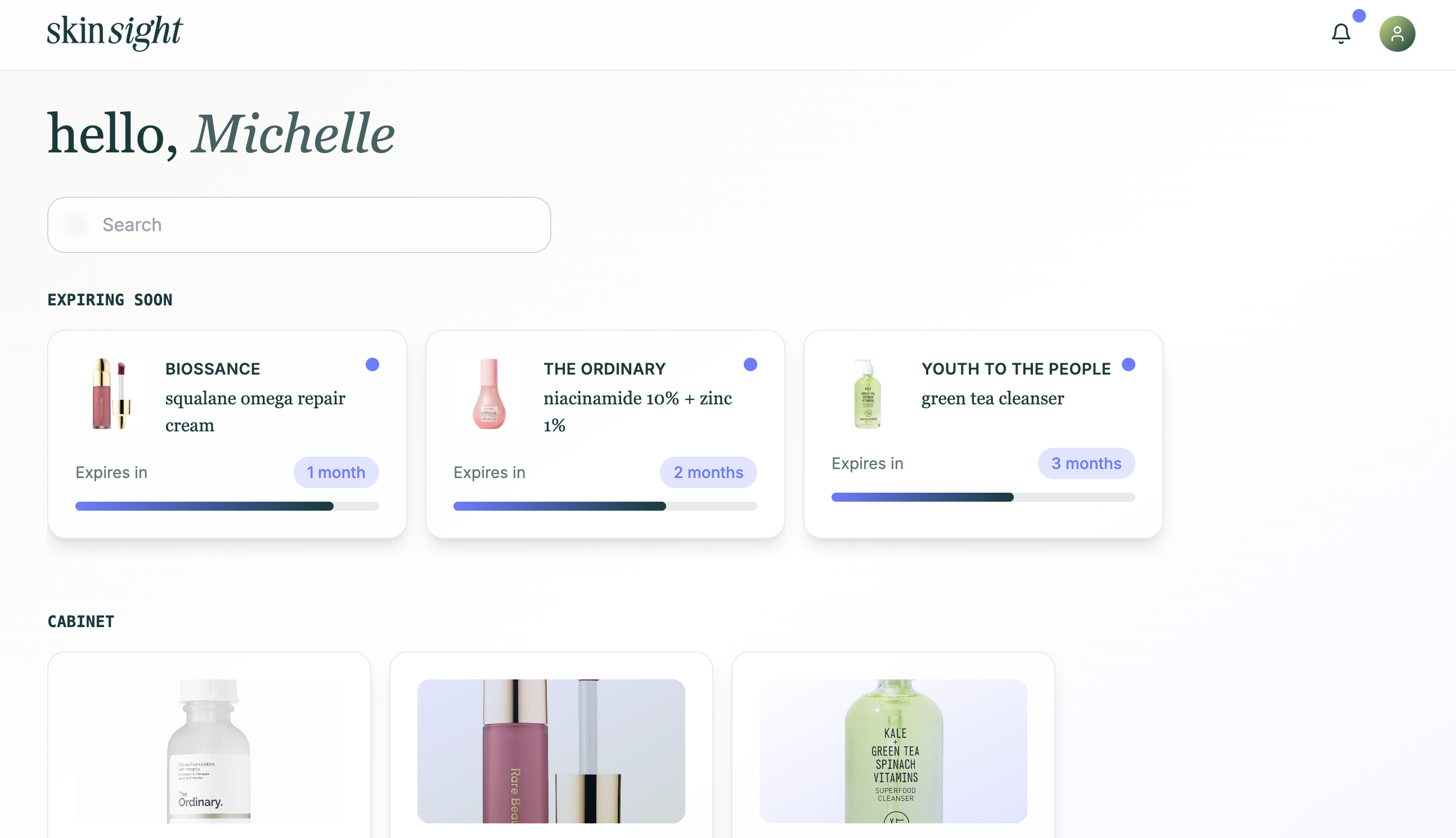This screenshot has height=838, width=1456.
Task: Click the '2 months' expiry badge
Action: [708, 472]
